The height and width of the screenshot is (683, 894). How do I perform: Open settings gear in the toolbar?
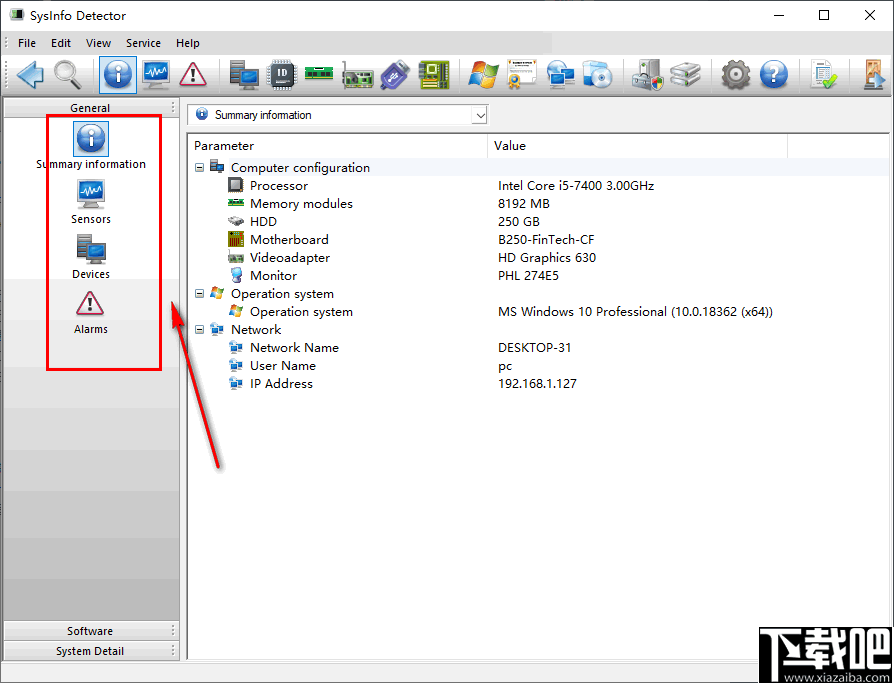pyautogui.click(x=735, y=75)
